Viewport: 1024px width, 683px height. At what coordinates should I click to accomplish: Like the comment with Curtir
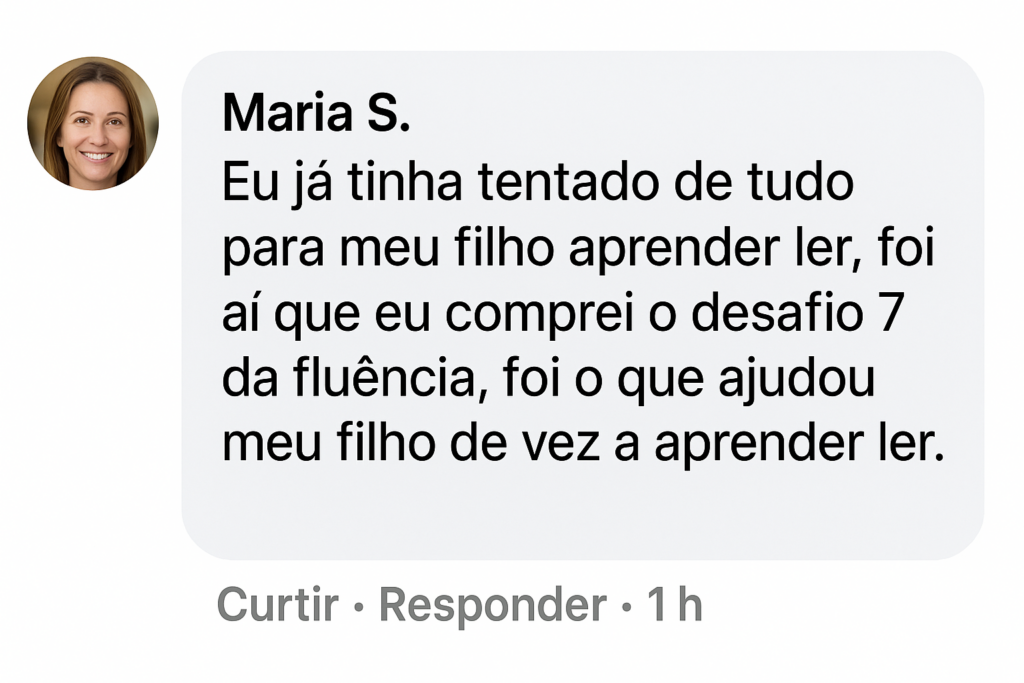[277, 605]
